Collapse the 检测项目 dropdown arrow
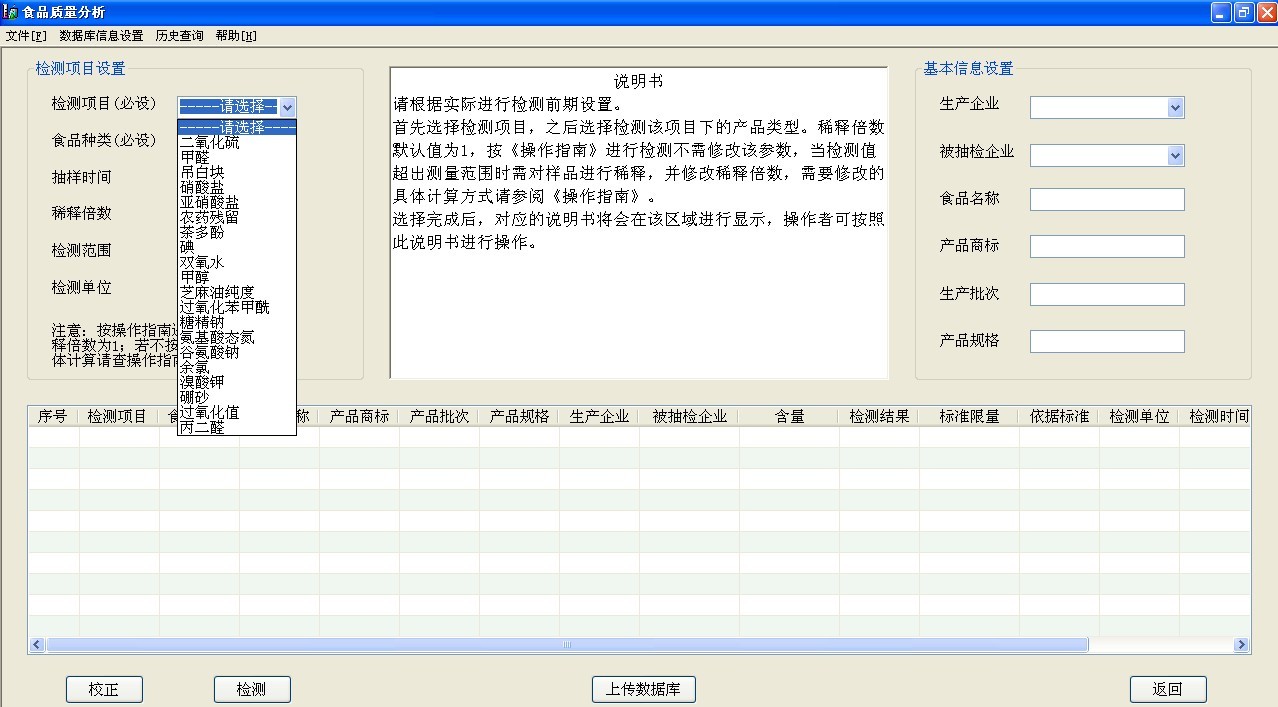Screen dimensions: 1278x707 [x=287, y=107]
